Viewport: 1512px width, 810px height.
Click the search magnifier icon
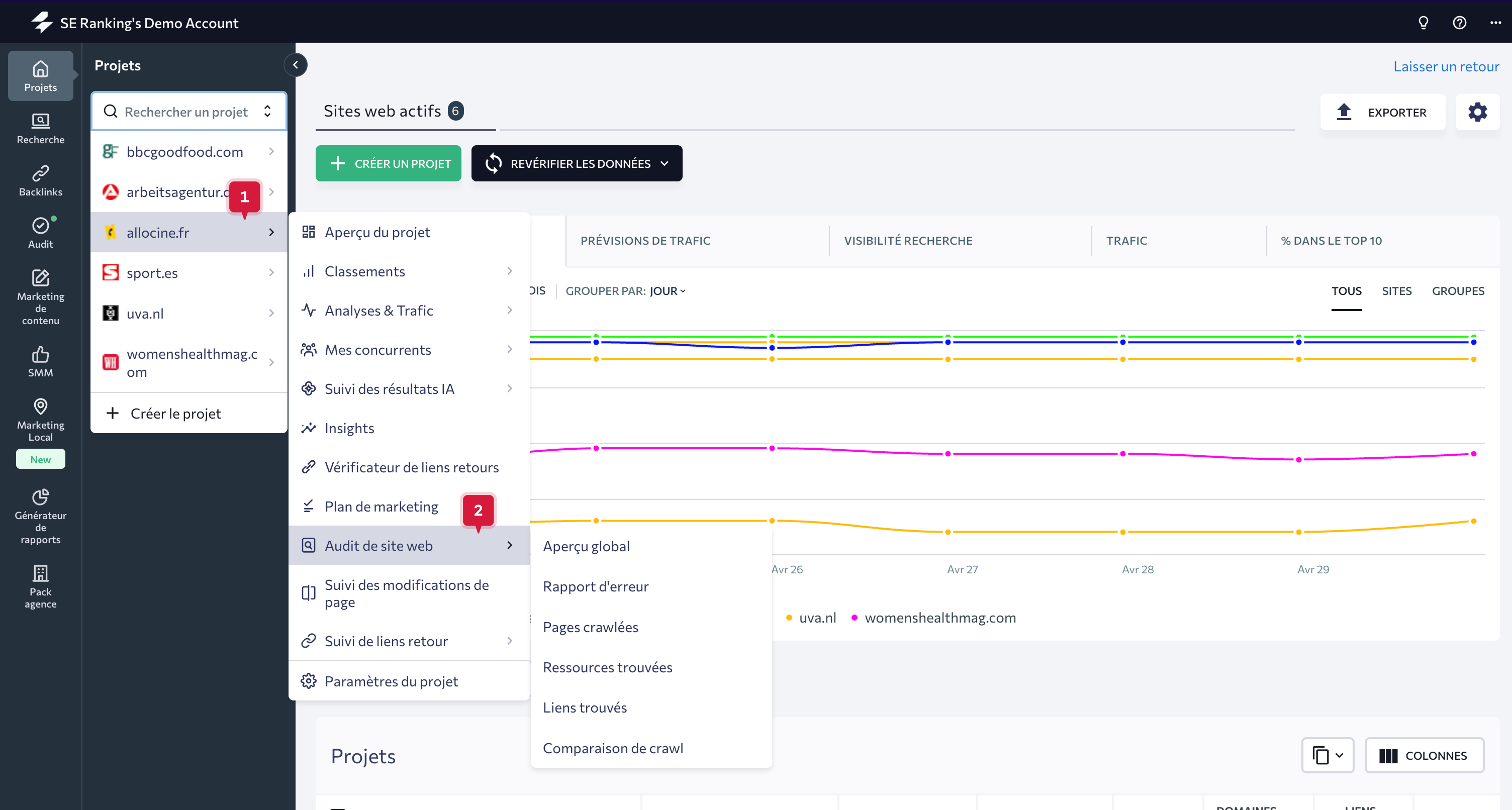111,112
